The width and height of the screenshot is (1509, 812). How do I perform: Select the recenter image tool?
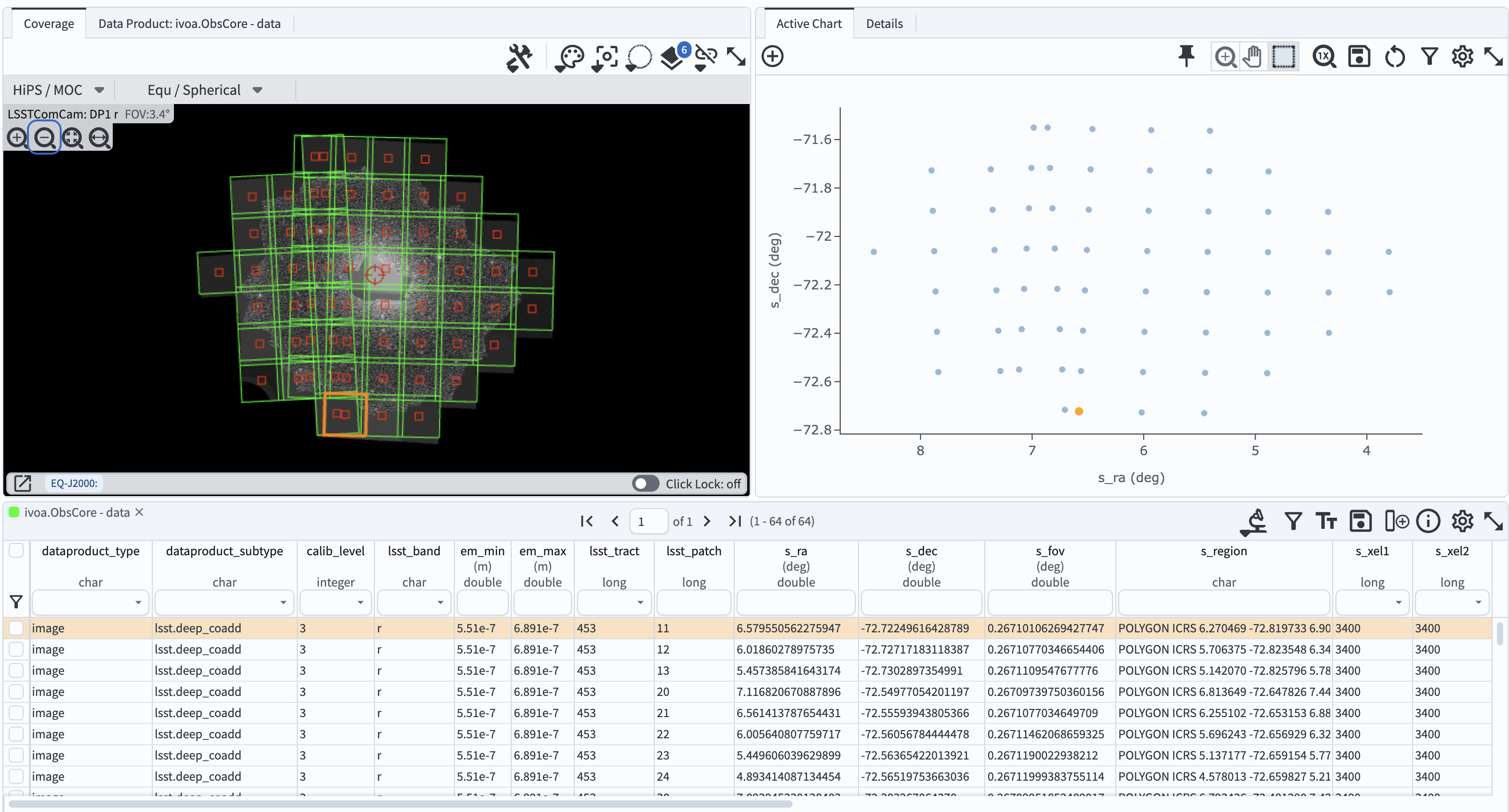(x=605, y=57)
